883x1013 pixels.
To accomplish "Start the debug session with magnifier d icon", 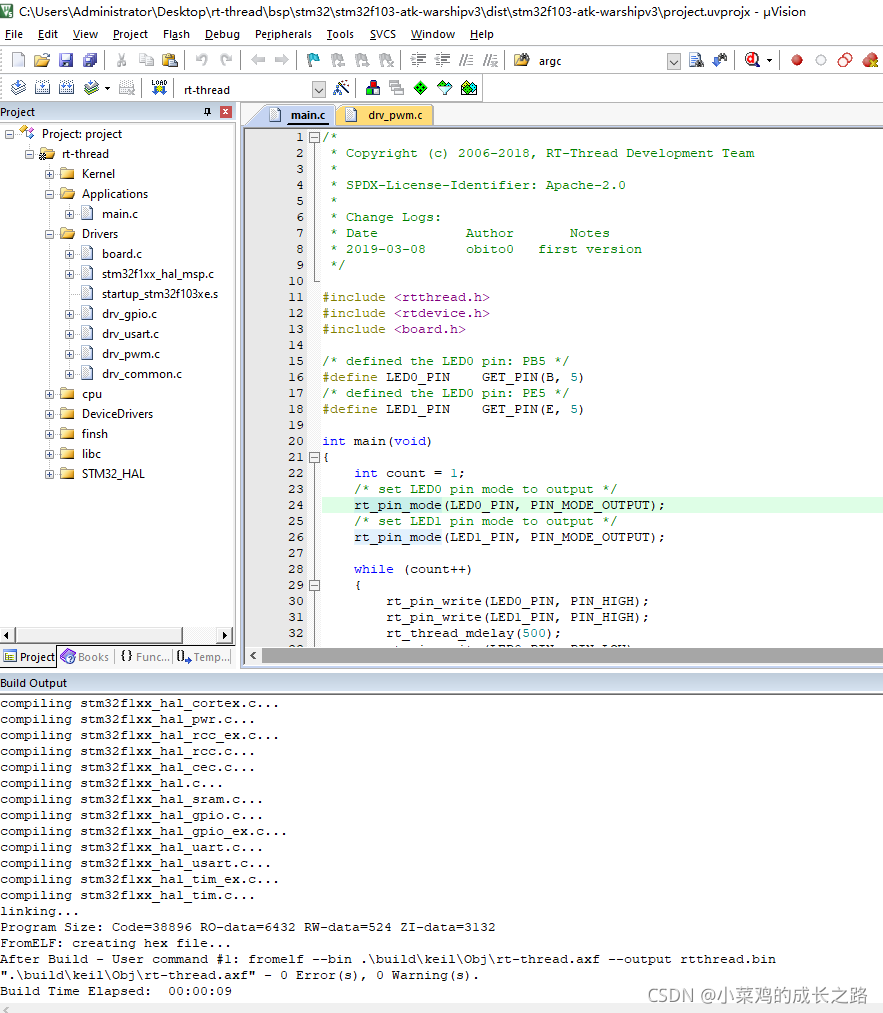I will click(752, 60).
